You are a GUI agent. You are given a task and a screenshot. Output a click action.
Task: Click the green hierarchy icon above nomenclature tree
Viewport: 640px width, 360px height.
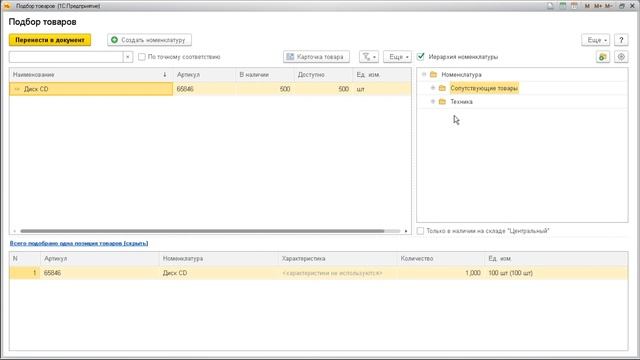[x=602, y=57]
